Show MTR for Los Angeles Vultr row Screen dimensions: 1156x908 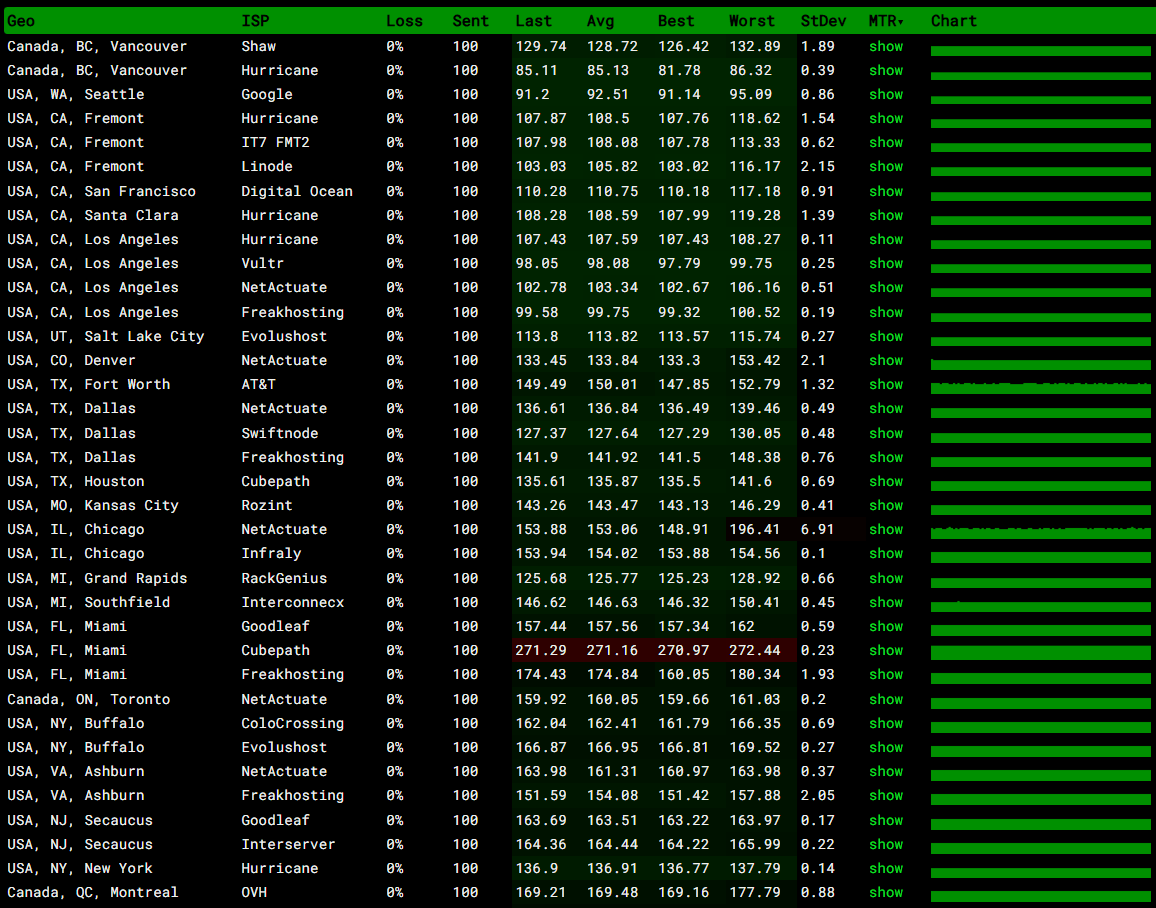[x=885, y=264]
